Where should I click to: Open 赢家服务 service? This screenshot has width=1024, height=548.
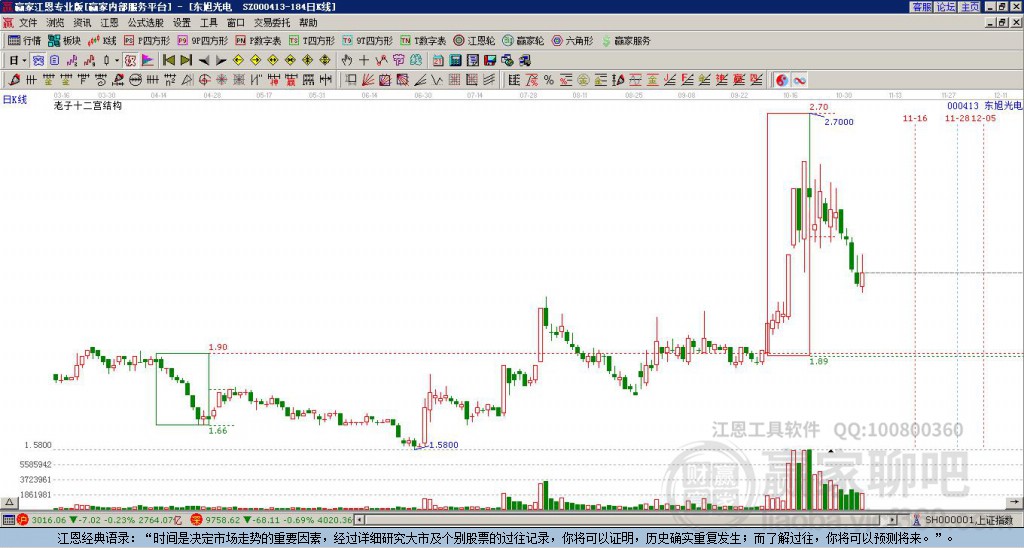[626, 40]
